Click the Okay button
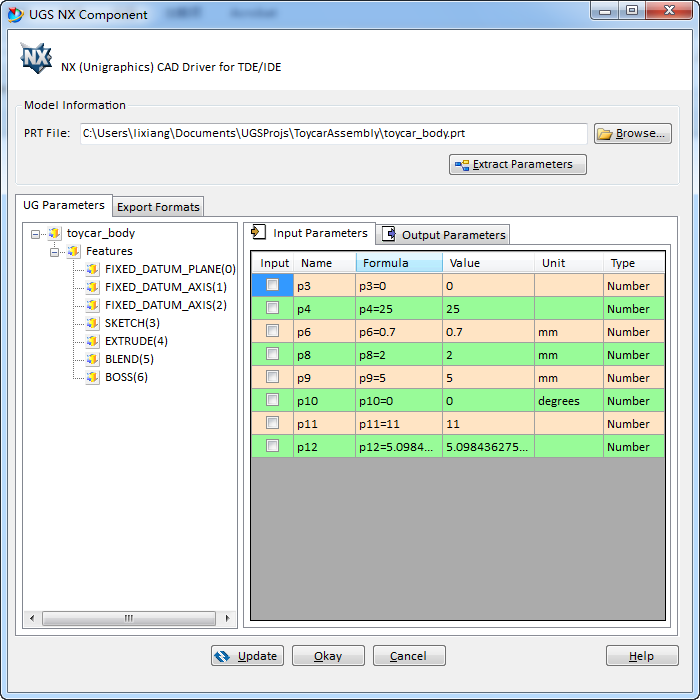700x700 pixels. (328, 656)
